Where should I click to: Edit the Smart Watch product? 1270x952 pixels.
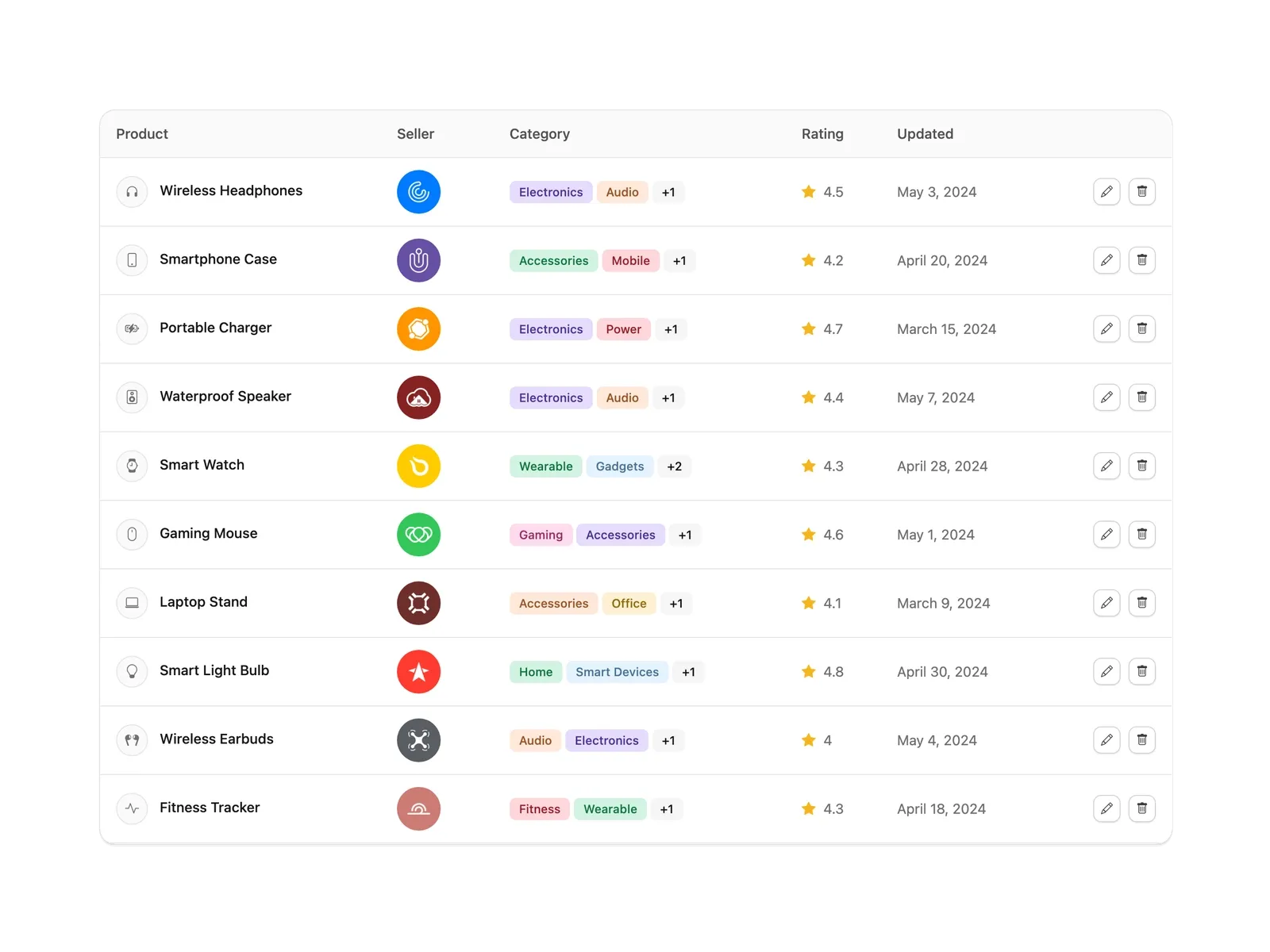coord(1106,466)
